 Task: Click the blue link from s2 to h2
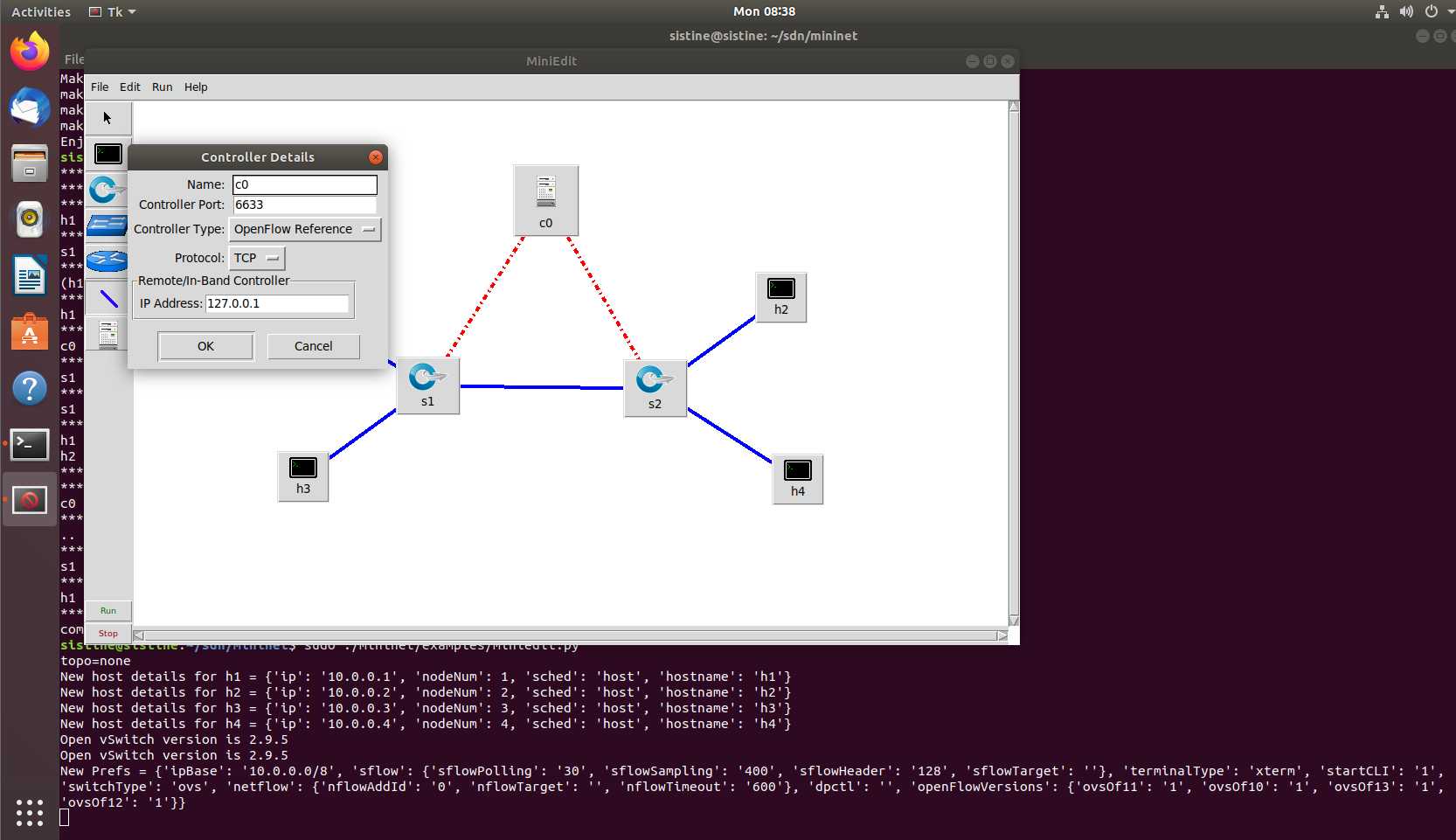(x=721, y=341)
